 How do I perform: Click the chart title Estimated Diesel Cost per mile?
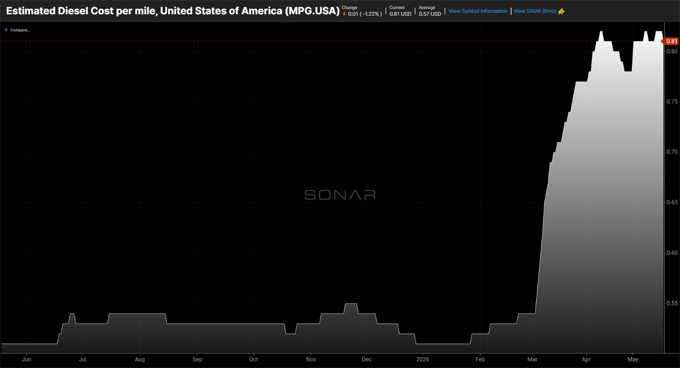tap(173, 11)
